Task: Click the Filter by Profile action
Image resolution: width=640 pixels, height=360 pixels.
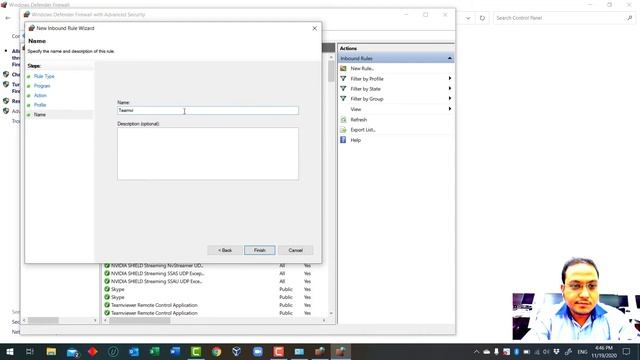Action: 367,78
